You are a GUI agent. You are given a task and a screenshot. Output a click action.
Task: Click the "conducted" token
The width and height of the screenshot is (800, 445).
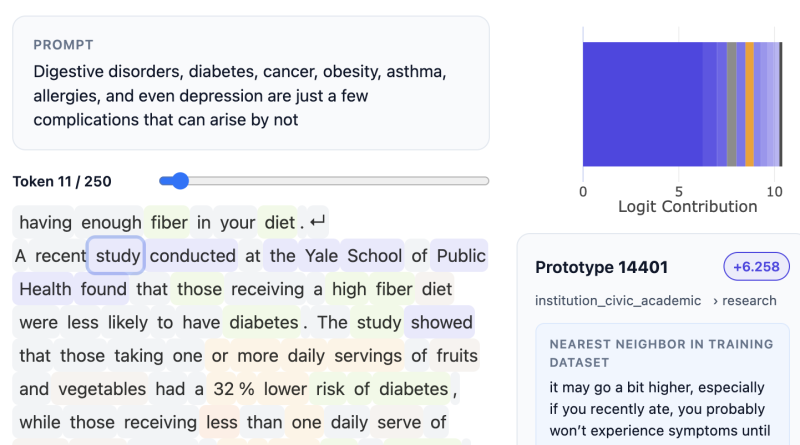pyautogui.click(x=193, y=256)
